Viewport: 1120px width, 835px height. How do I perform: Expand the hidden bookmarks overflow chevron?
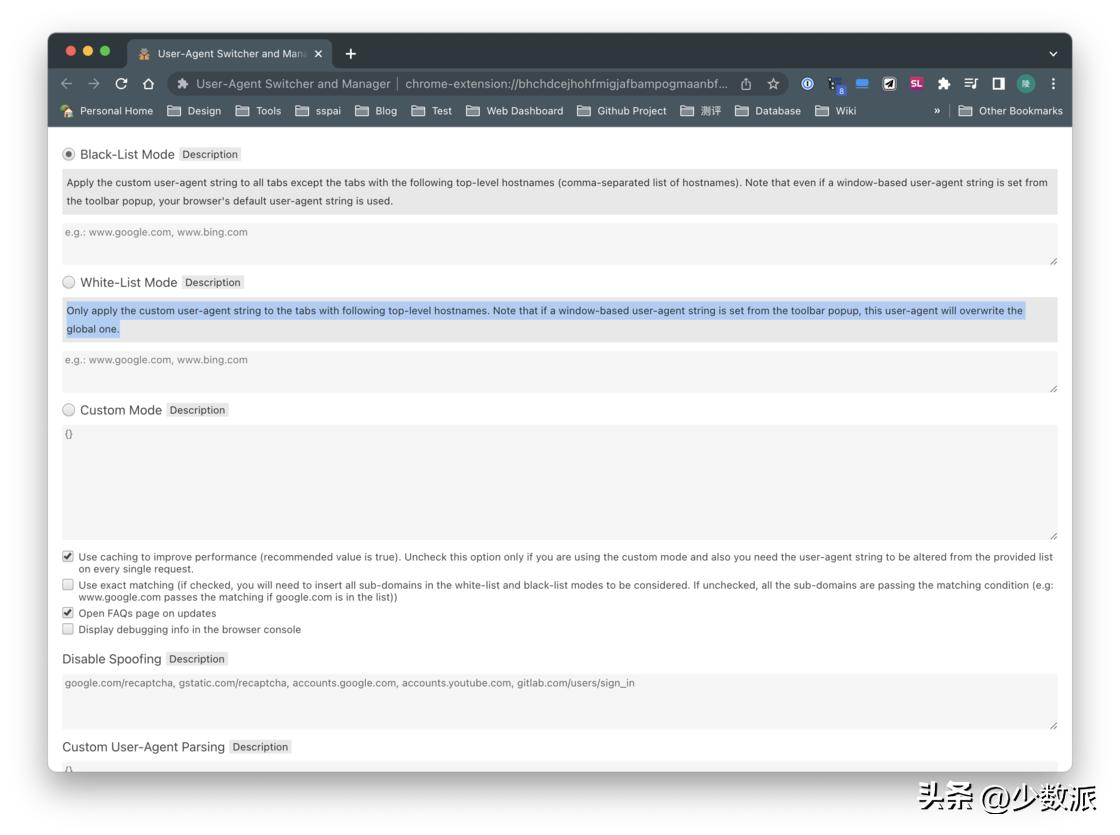(936, 111)
